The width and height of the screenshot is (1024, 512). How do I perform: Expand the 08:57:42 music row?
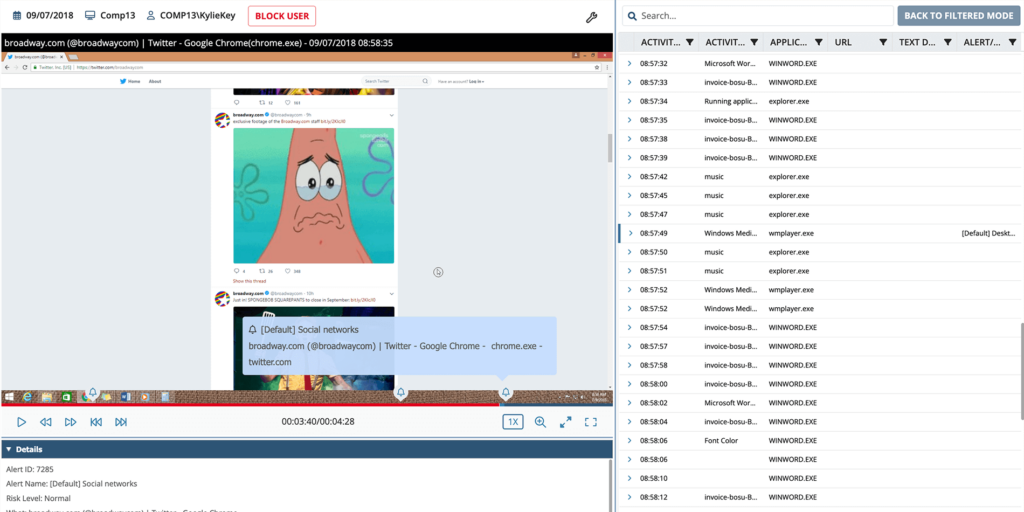point(630,177)
